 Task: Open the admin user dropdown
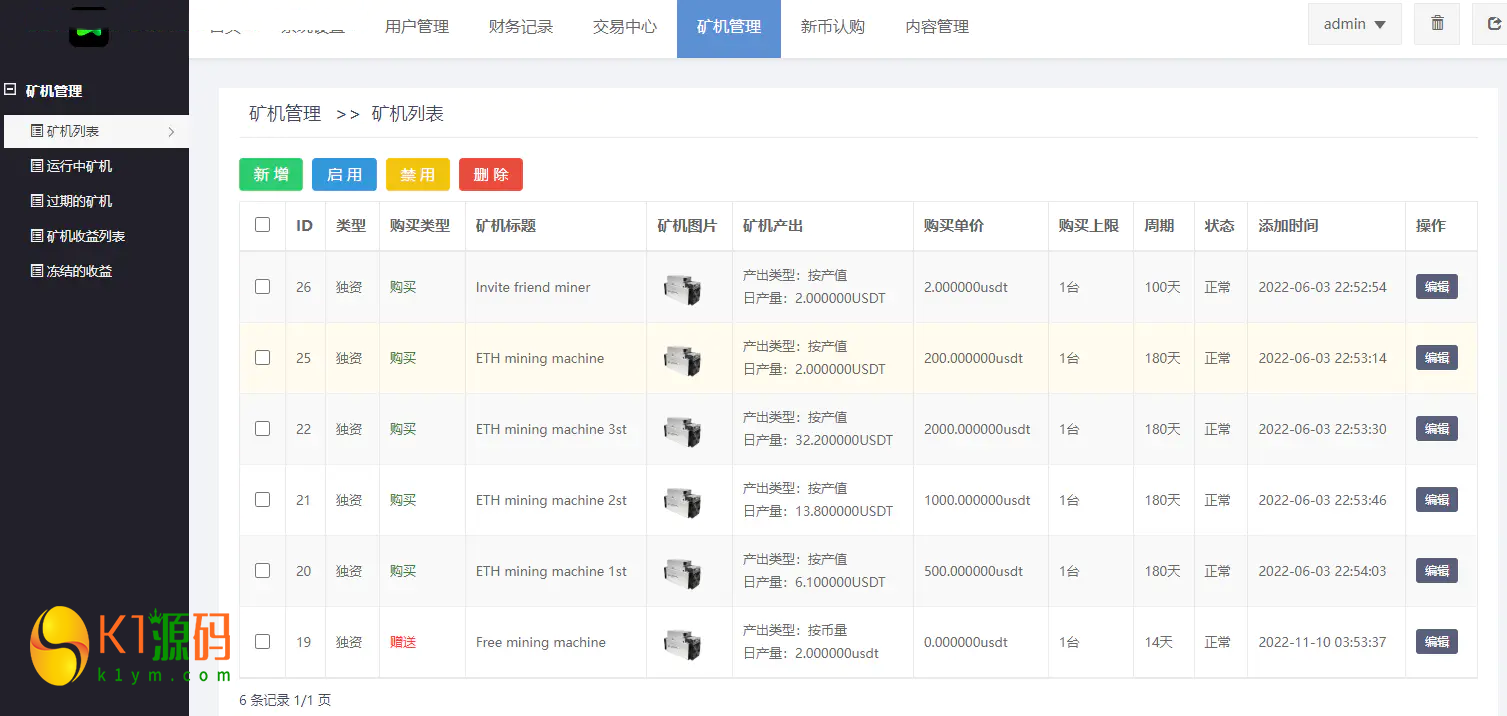[1354, 24]
